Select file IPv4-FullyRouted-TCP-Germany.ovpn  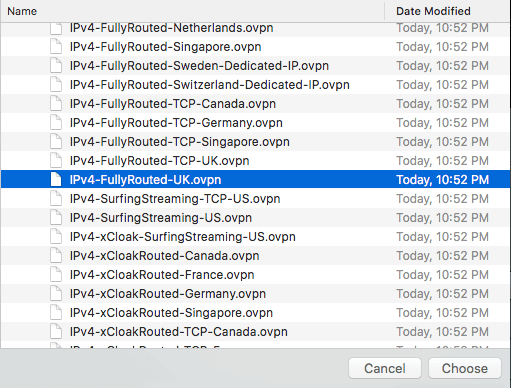coord(255,123)
